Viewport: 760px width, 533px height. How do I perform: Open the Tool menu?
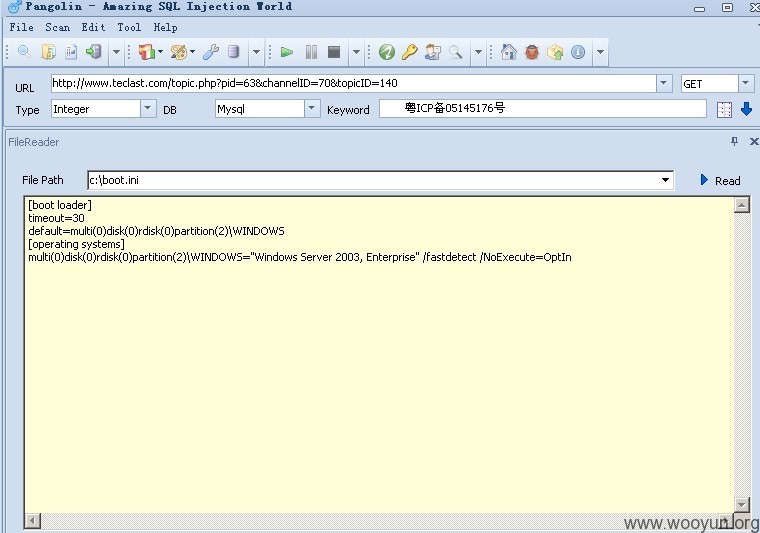click(x=129, y=27)
